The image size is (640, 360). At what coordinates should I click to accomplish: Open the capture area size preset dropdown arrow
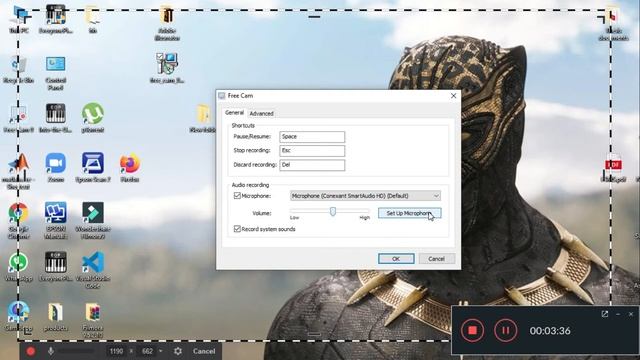(x=160, y=351)
